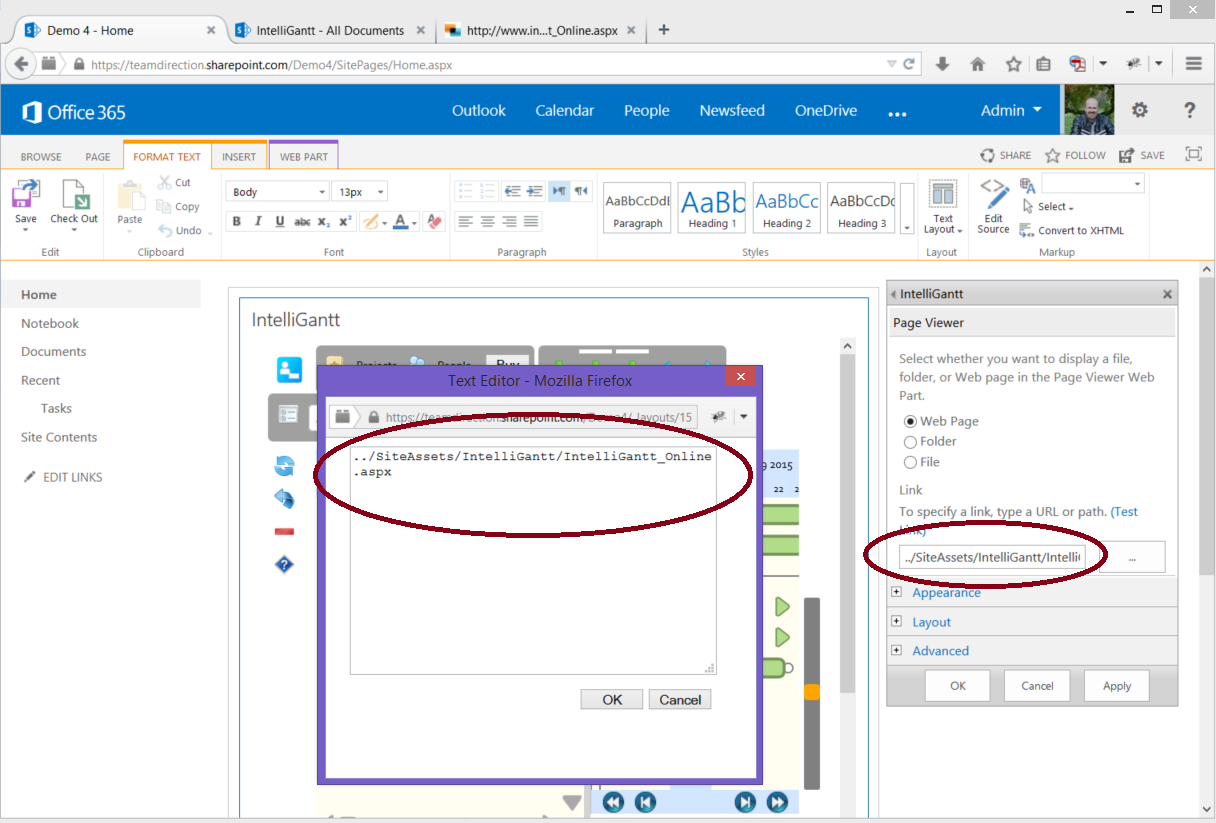Viewport: 1216px width, 823px height.
Task: Insert a numbered list
Action: 488,190
